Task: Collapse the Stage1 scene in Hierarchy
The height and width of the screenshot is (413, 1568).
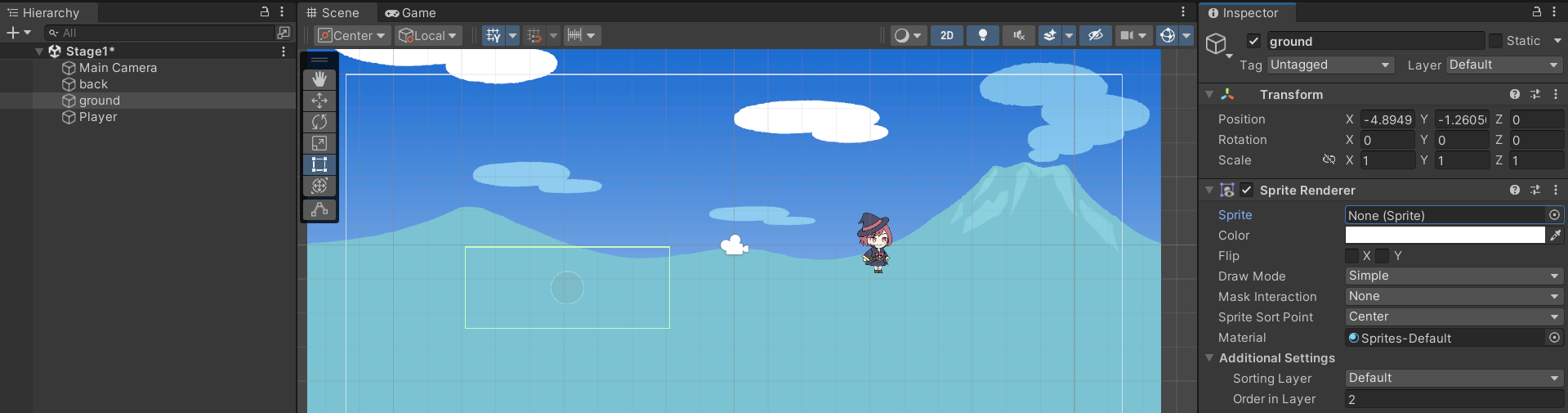Action: [39, 51]
